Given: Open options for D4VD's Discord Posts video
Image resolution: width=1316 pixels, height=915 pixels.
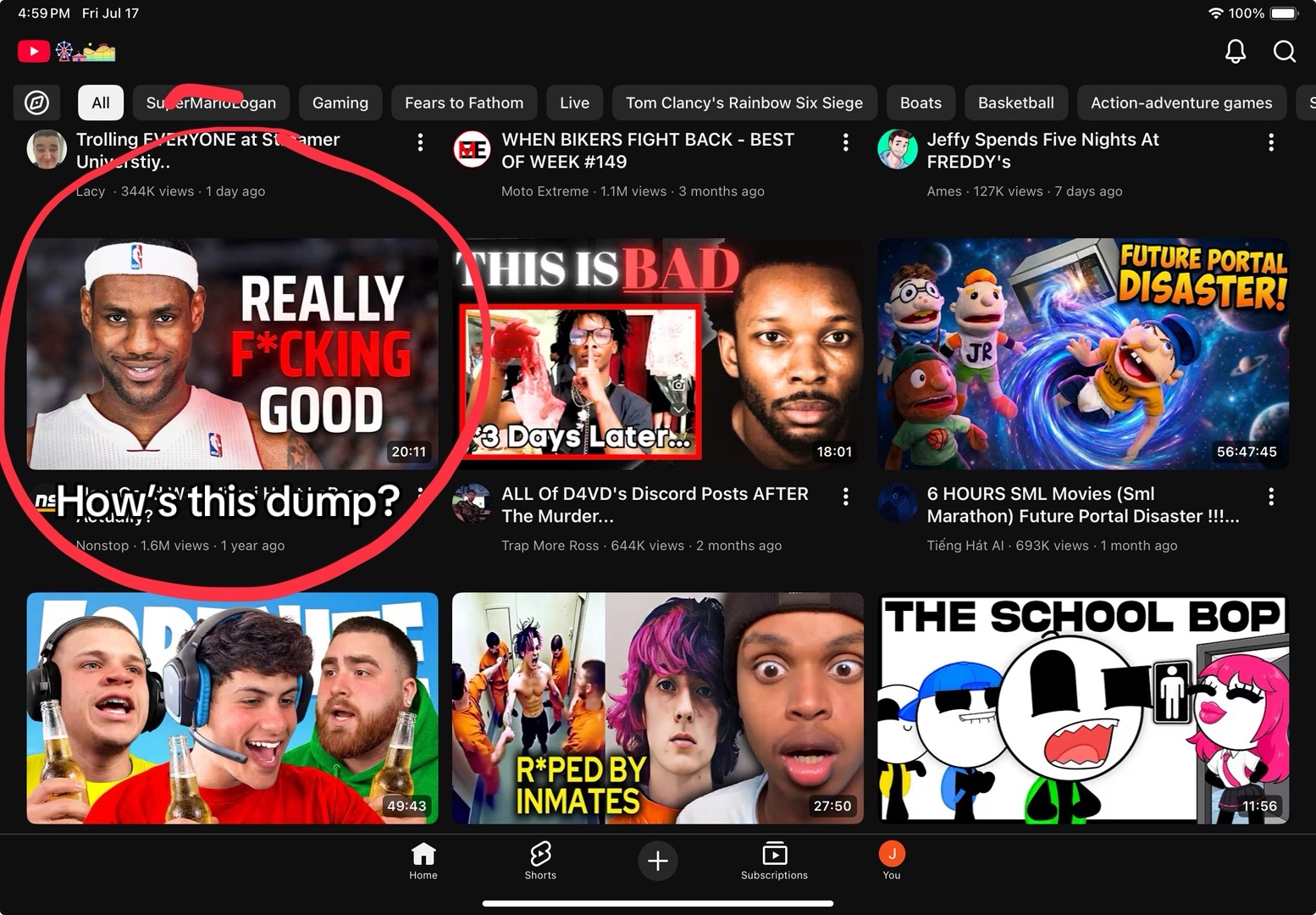Looking at the screenshot, I should click(x=845, y=496).
